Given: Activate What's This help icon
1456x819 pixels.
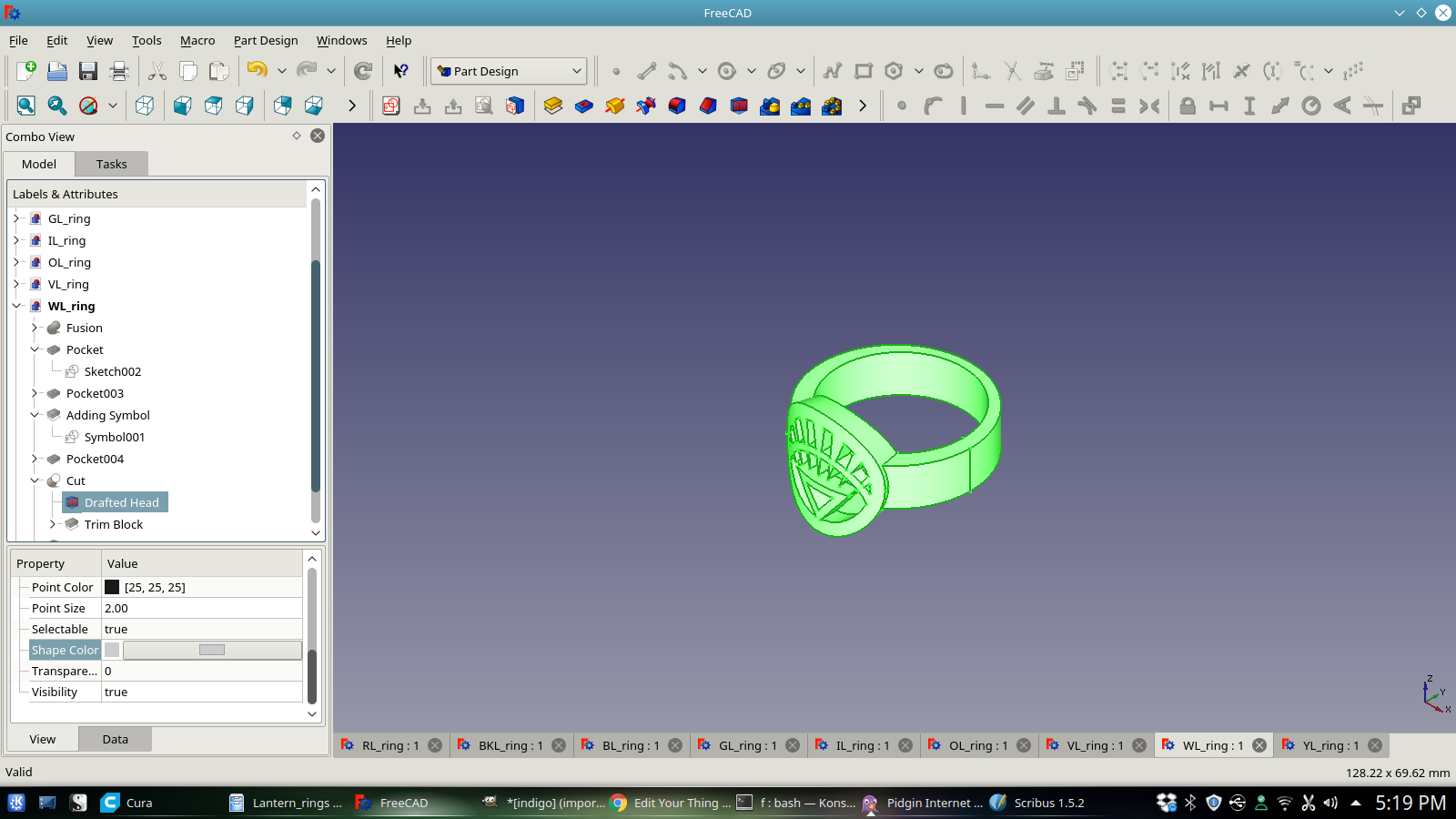Looking at the screenshot, I should pyautogui.click(x=401, y=71).
